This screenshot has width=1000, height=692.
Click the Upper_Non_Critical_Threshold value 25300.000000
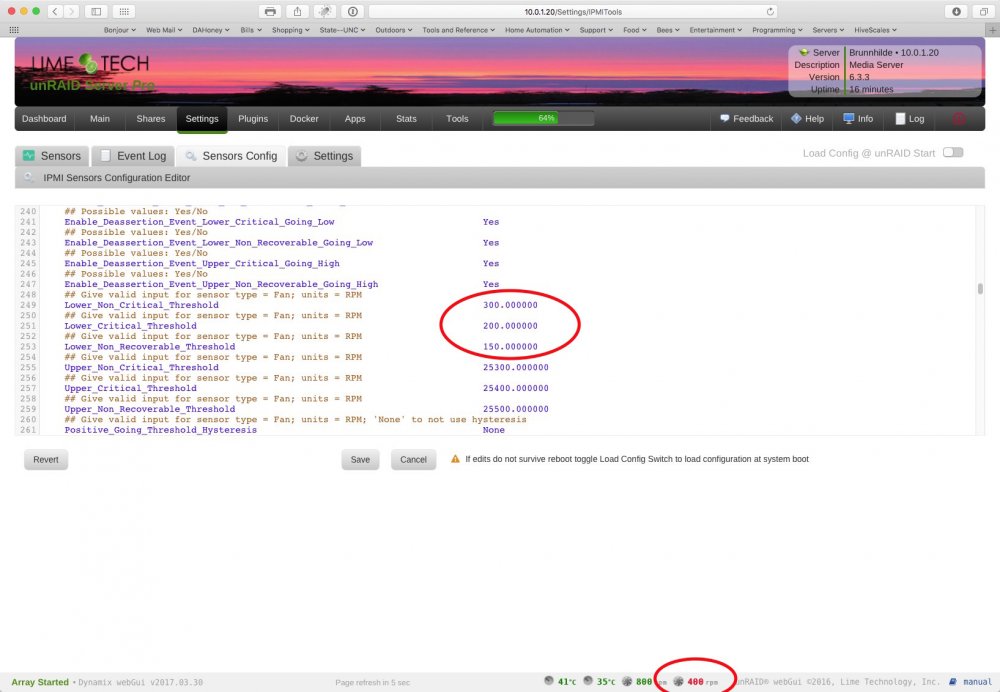click(515, 367)
